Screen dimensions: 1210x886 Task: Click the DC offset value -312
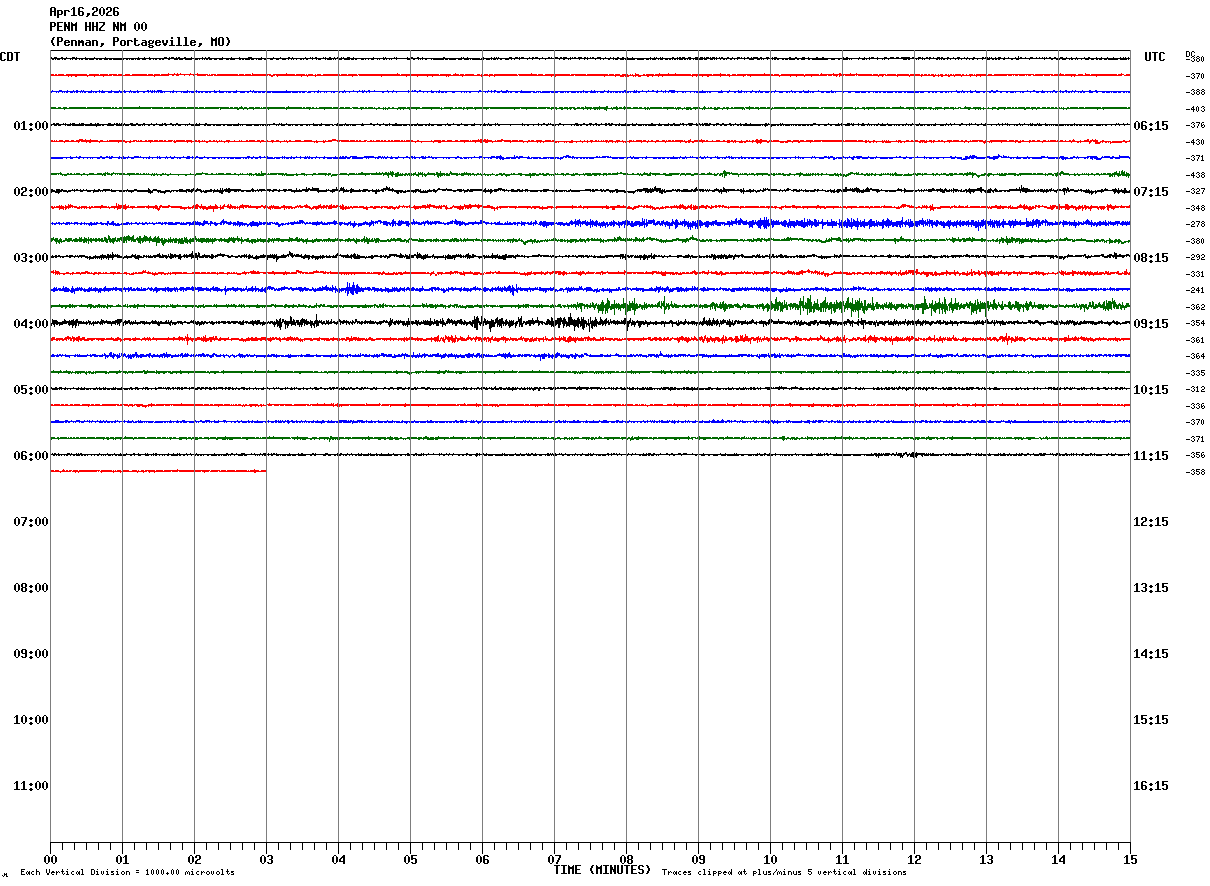[1195, 390]
